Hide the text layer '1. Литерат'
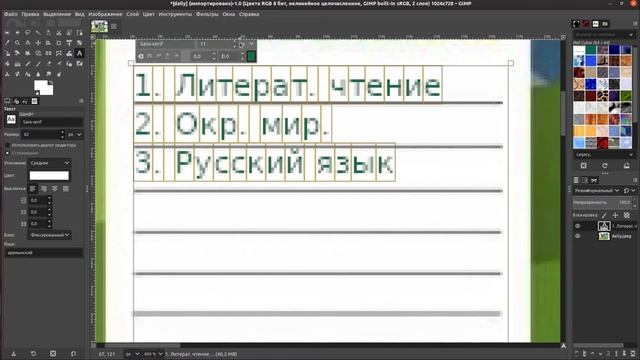The width and height of the screenshot is (640, 360). 577,226
